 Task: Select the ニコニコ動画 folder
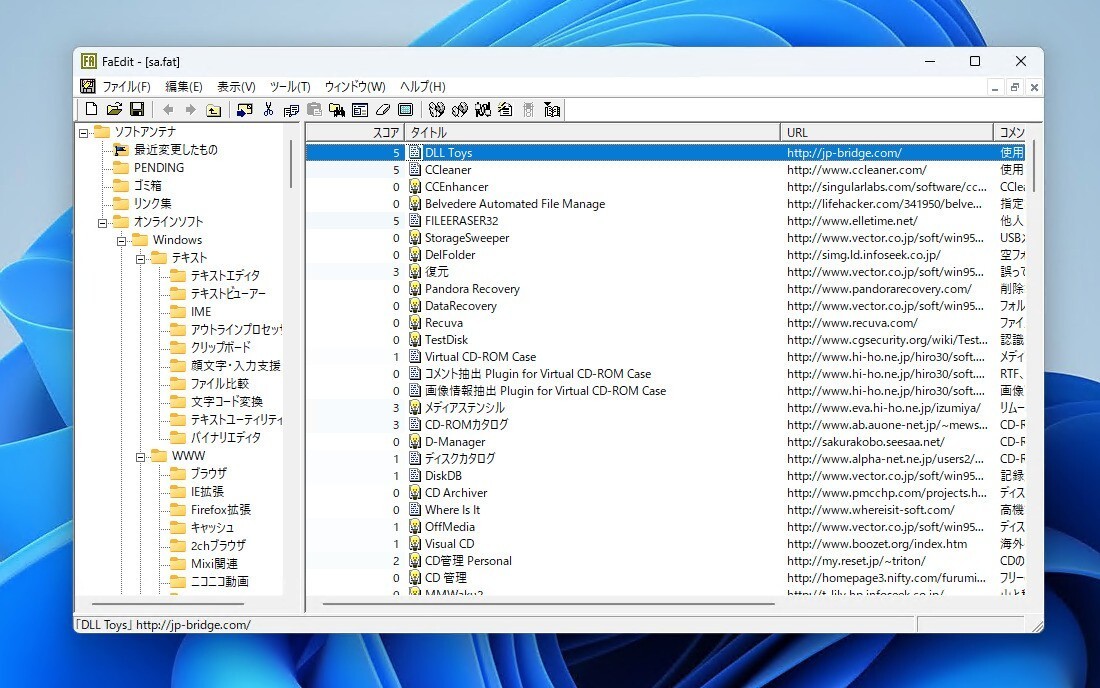pyautogui.click(x=220, y=581)
